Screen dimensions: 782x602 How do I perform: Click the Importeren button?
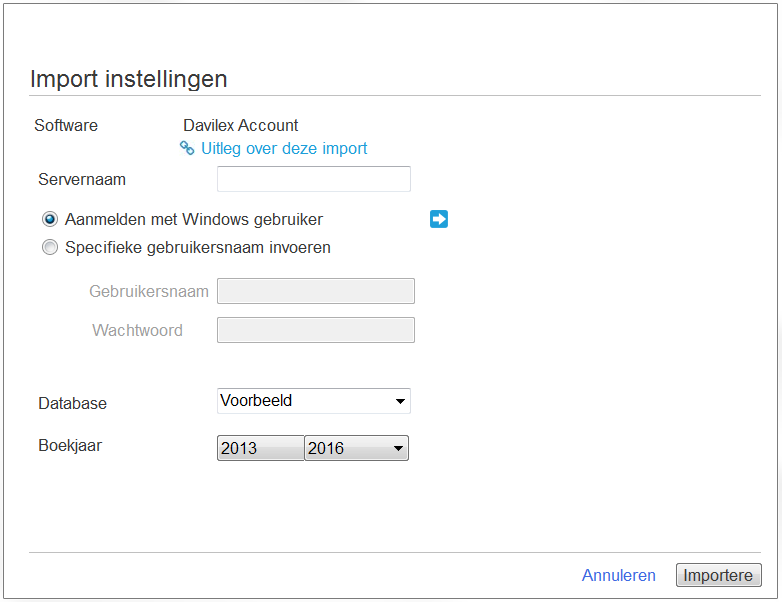coord(719,575)
